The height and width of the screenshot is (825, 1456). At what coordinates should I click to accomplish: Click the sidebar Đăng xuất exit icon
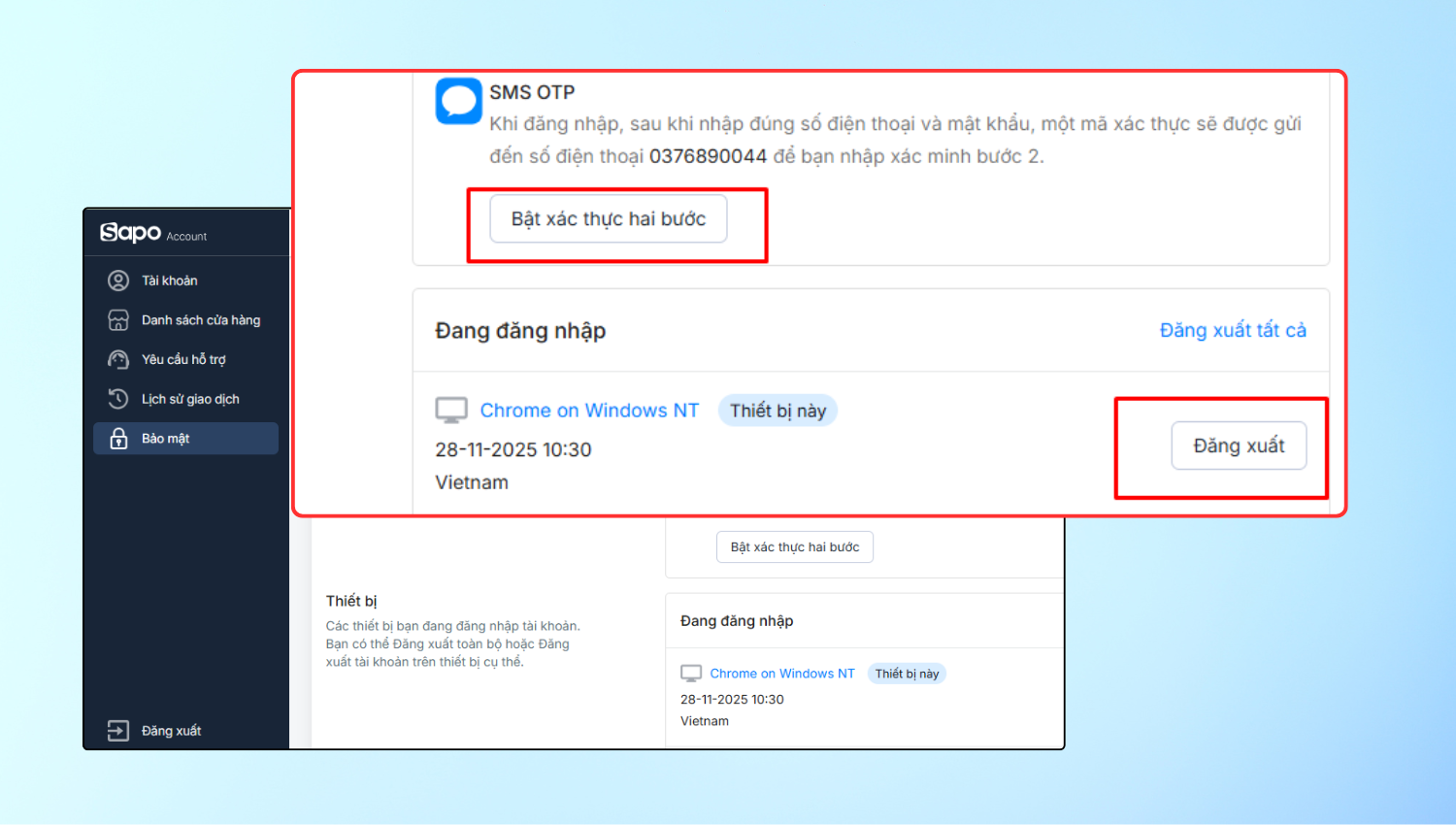coord(118,731)
